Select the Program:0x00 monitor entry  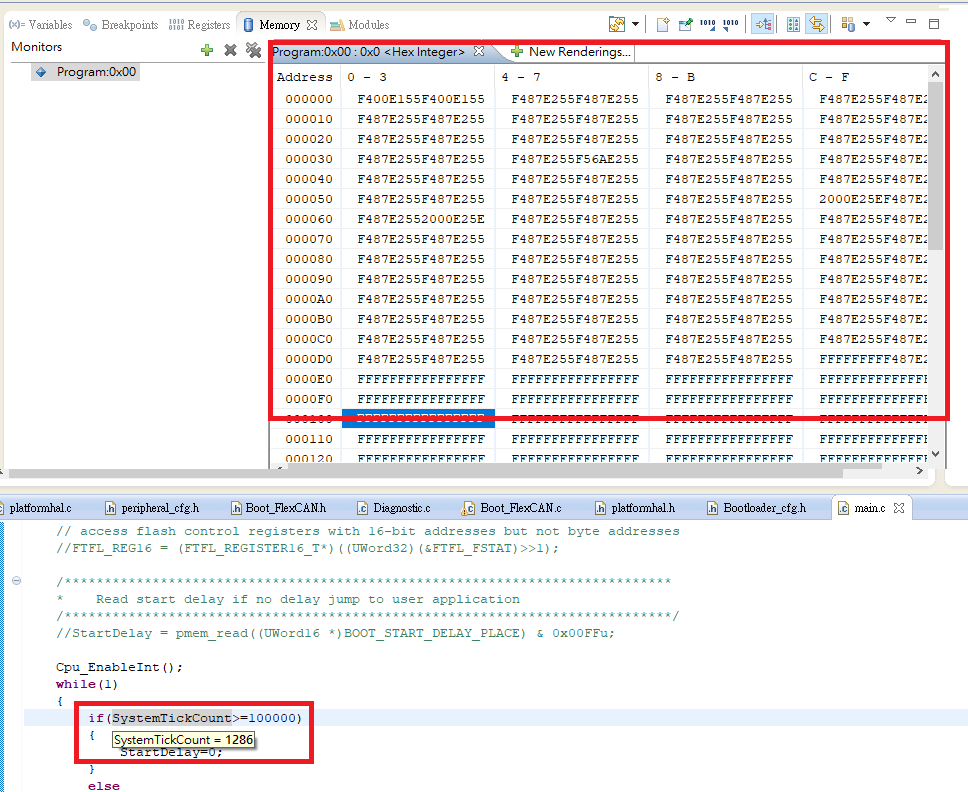pos(86,72)
